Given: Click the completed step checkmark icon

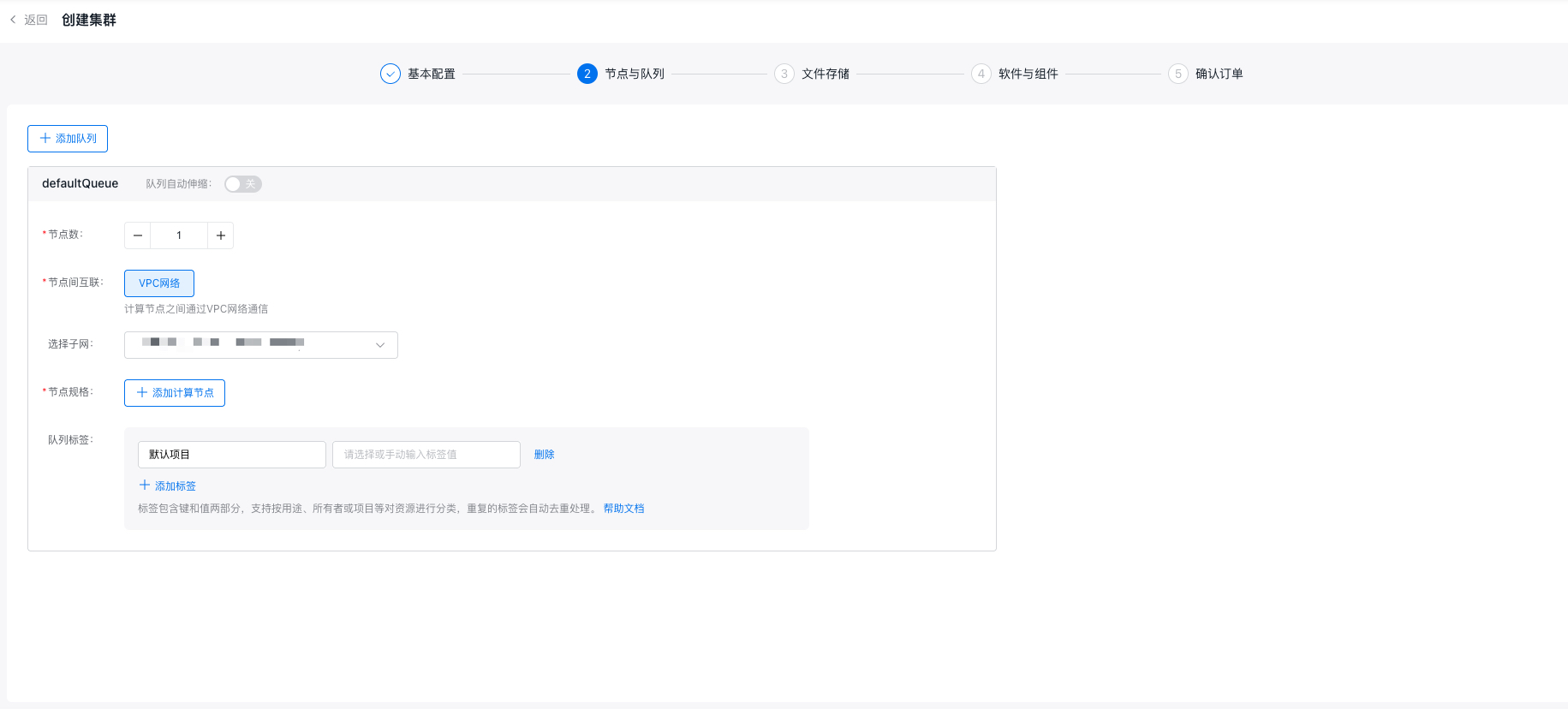Looking at the screenshot, I should [391, 74].
